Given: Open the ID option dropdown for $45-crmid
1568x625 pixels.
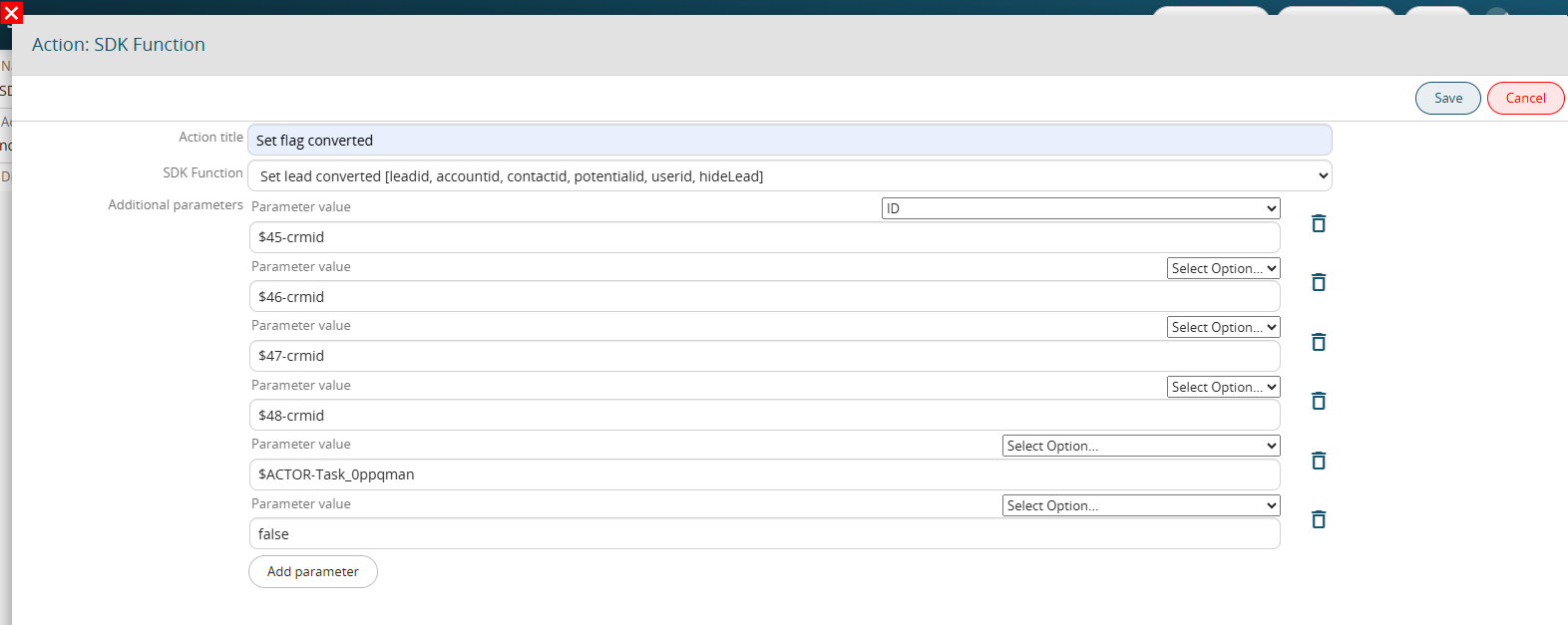Looking at the screenshot, I should [1081, 208].
